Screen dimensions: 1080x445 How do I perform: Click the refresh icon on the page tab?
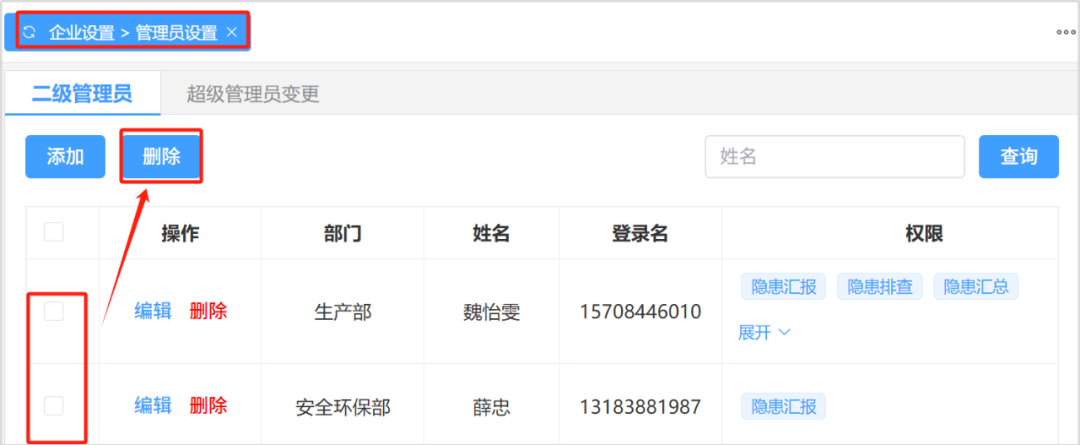point(29,32)
